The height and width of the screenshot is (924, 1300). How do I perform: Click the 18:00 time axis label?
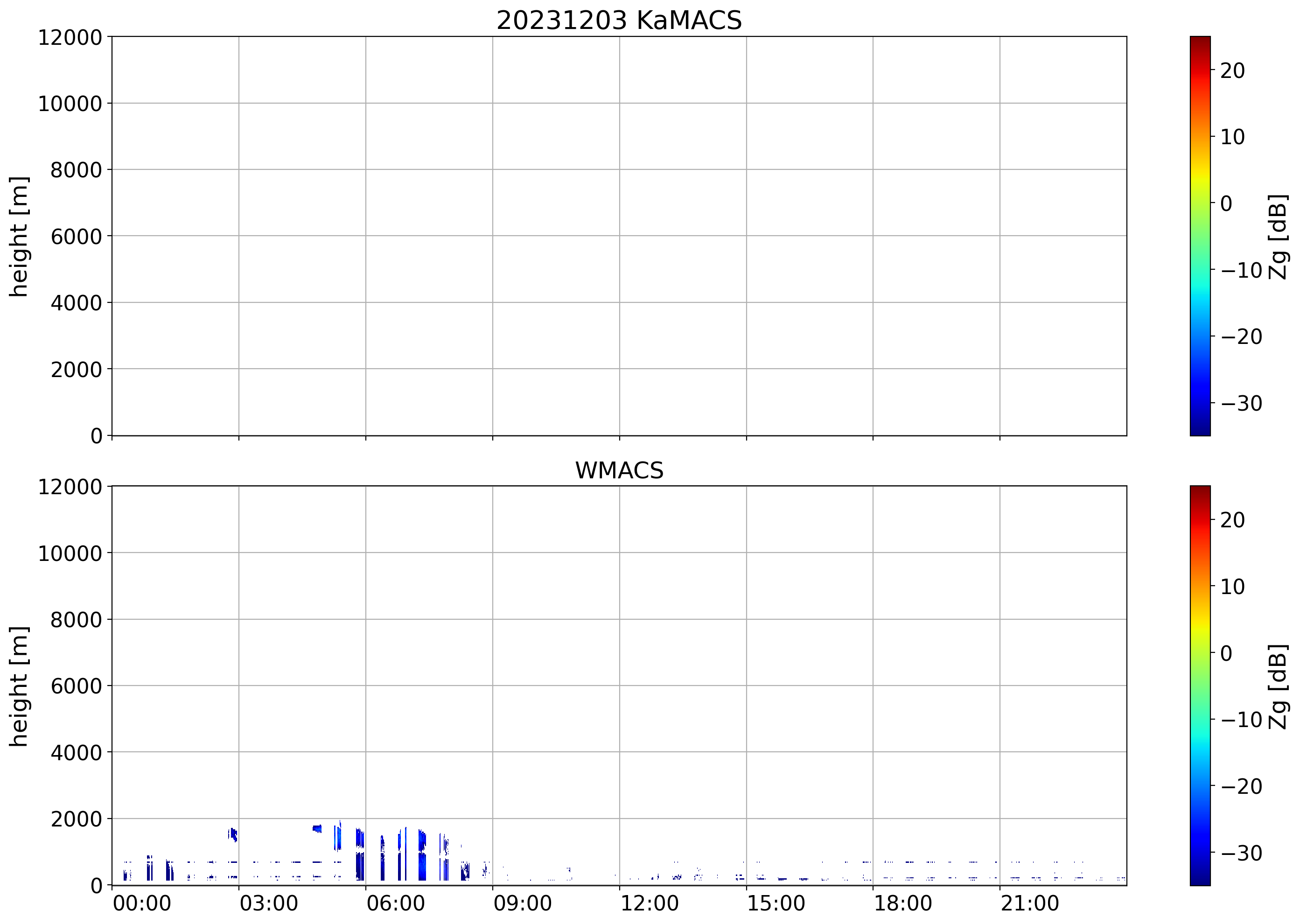[x=903, y=903]
